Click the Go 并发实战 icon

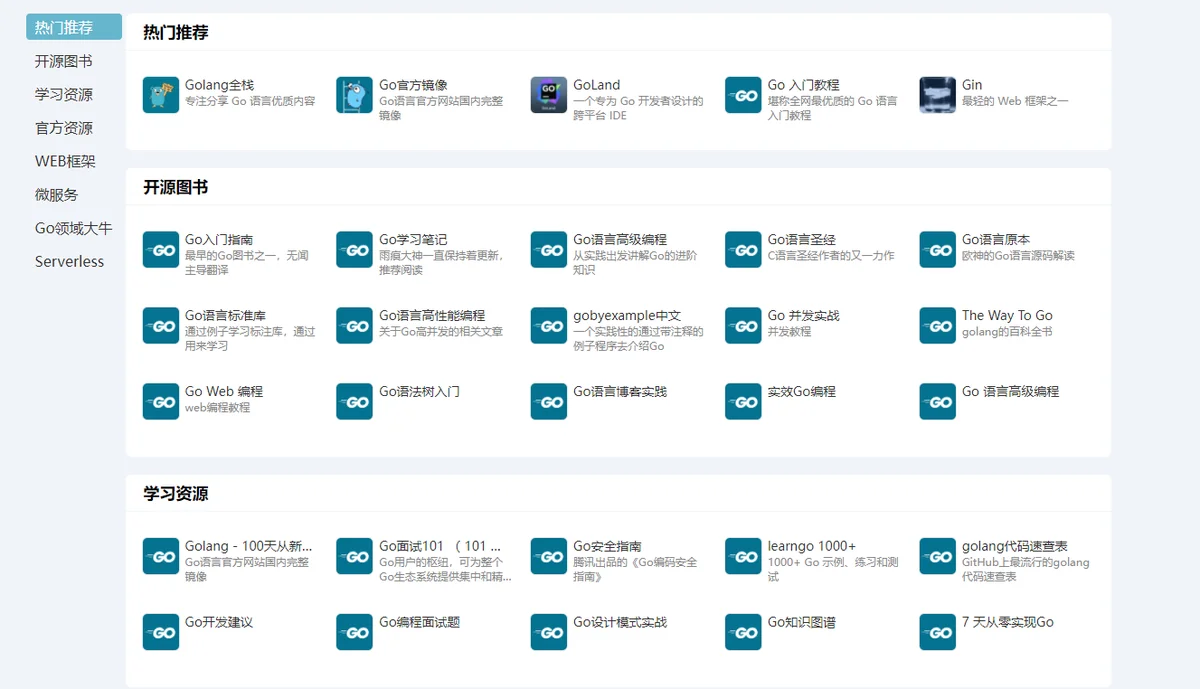tap(743, 326)
